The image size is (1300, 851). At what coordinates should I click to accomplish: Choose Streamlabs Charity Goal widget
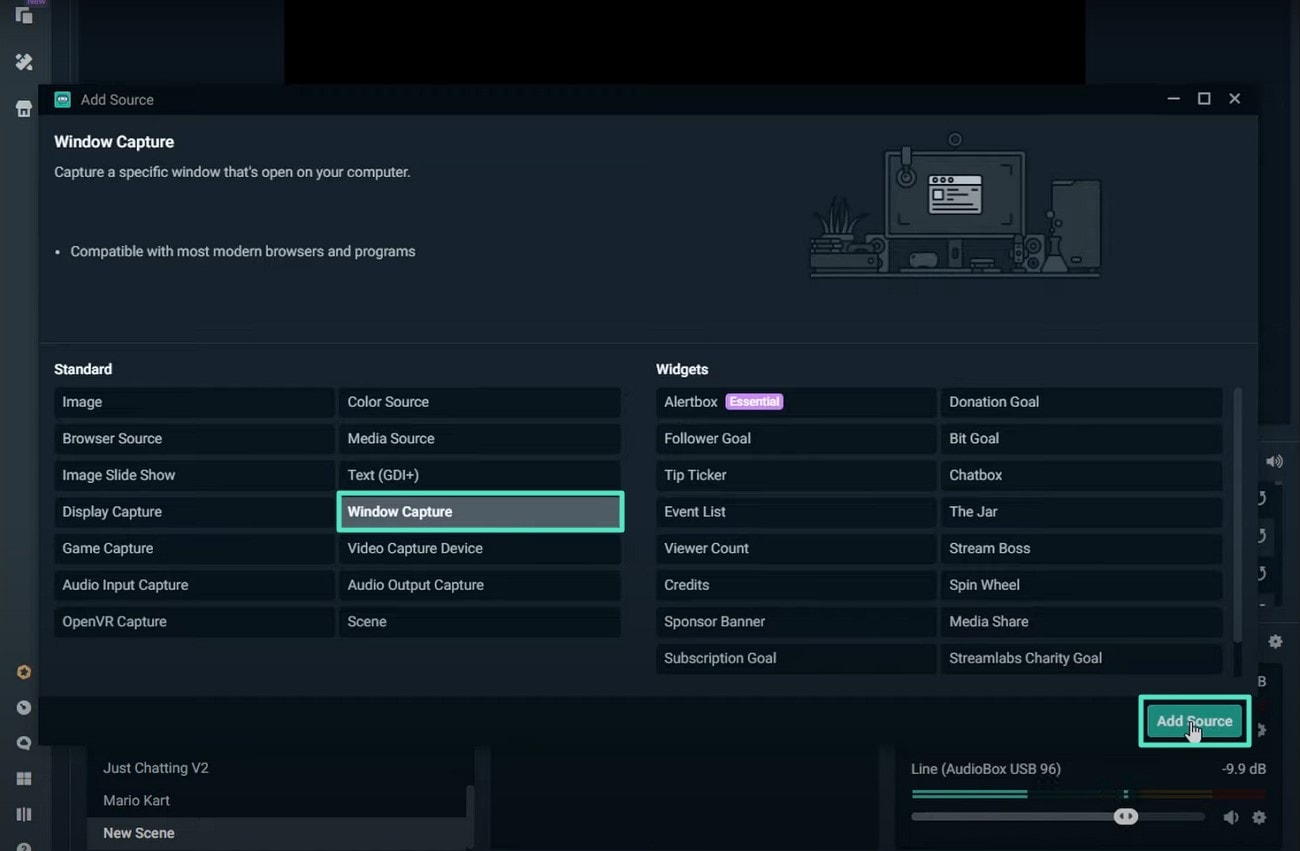pyautogui.click(x=1081, y=658)
